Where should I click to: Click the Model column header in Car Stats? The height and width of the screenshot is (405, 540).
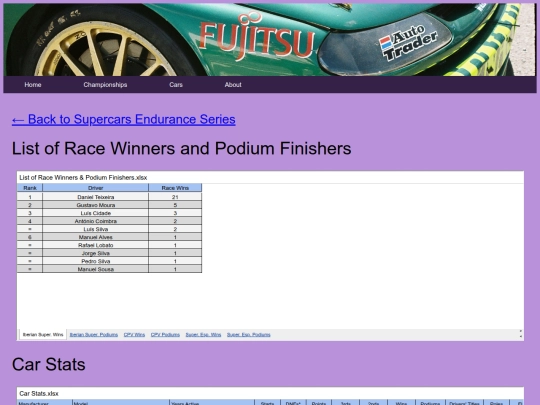point(121,403)
